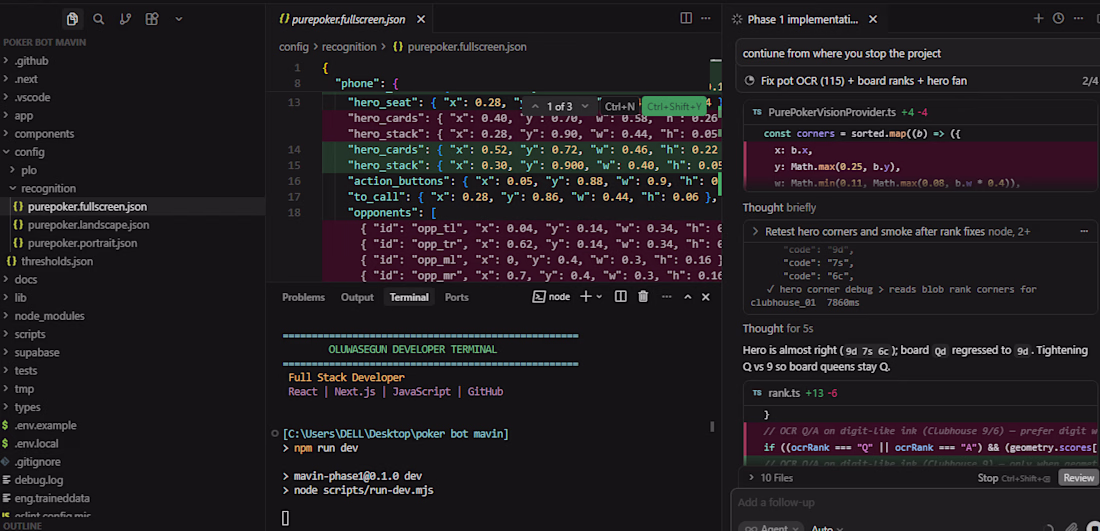
Task: Start a new chat with plus icon
Action: (1038, 18)
